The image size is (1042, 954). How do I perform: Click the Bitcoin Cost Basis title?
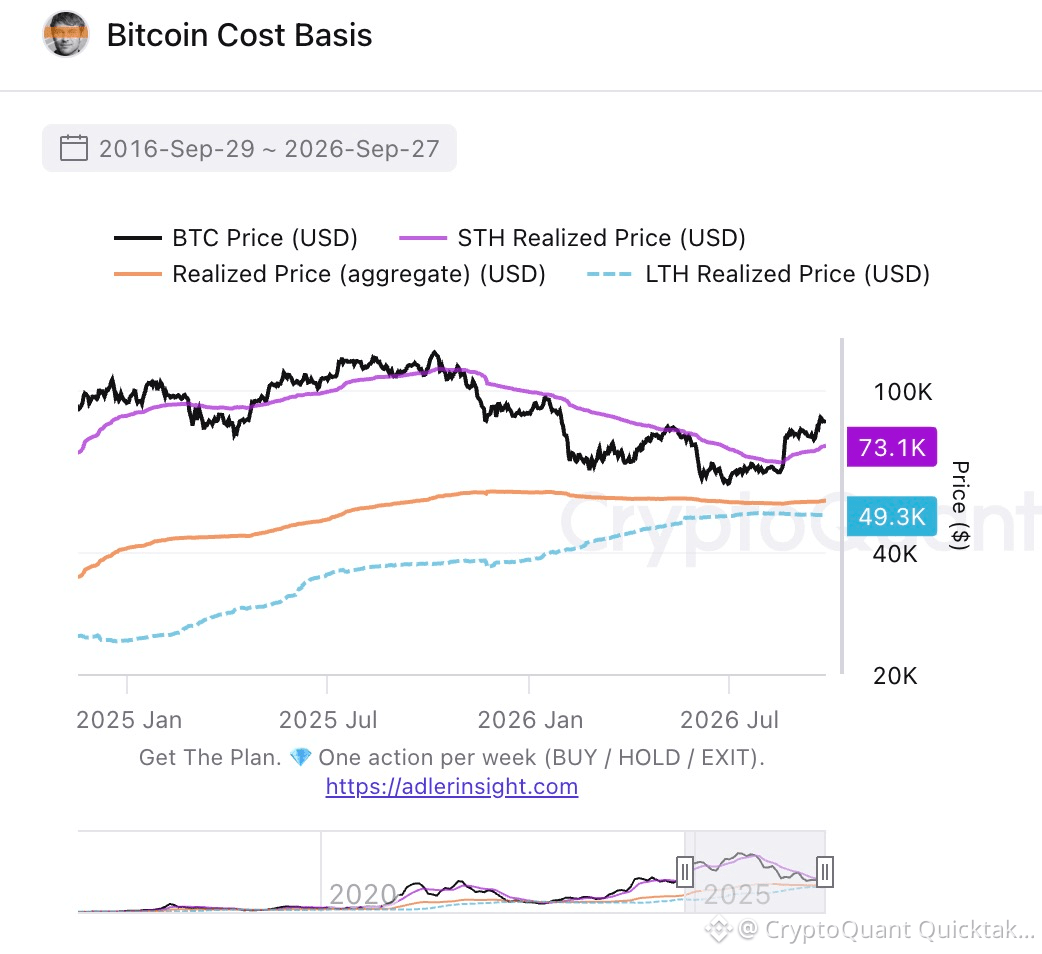click(x=239, y=35)
